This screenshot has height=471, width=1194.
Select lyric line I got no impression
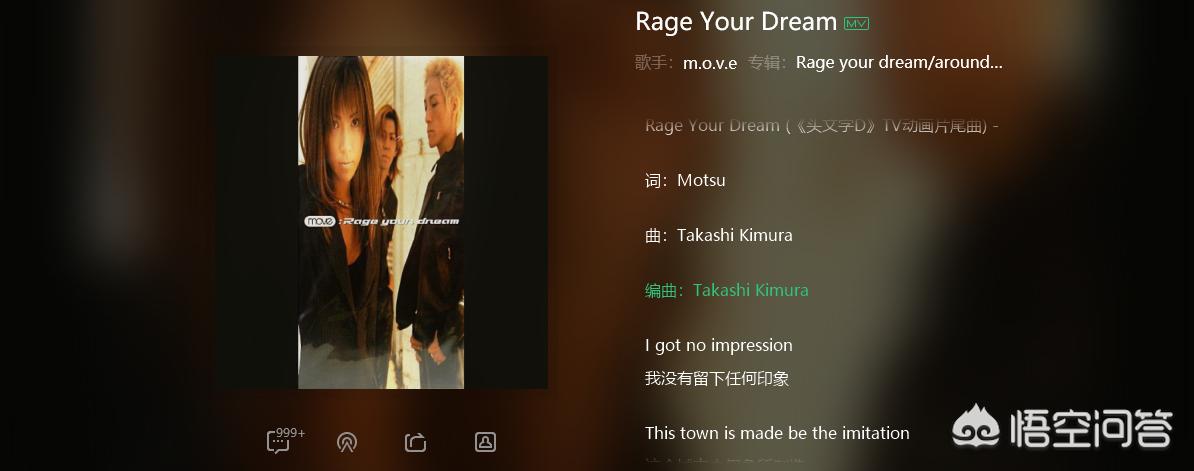718,345
